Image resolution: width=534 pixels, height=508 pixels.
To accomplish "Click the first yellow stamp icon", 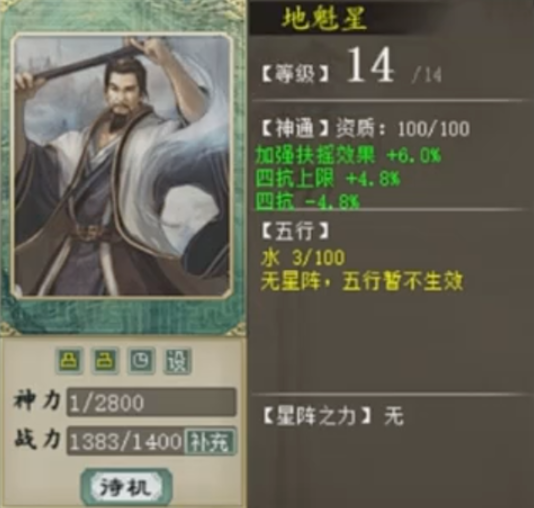I will (x=70, y=360).
